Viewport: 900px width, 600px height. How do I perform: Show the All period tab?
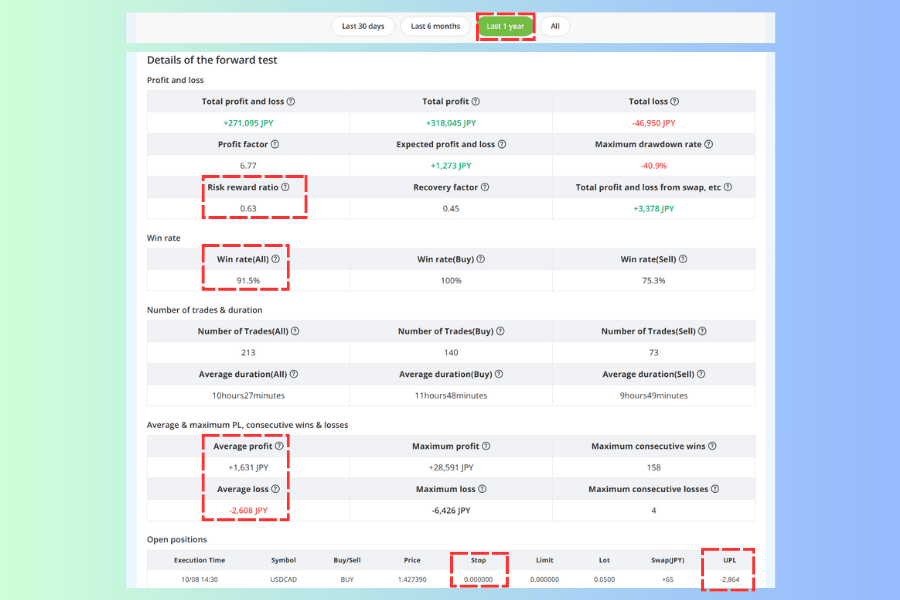coord(554,26)
